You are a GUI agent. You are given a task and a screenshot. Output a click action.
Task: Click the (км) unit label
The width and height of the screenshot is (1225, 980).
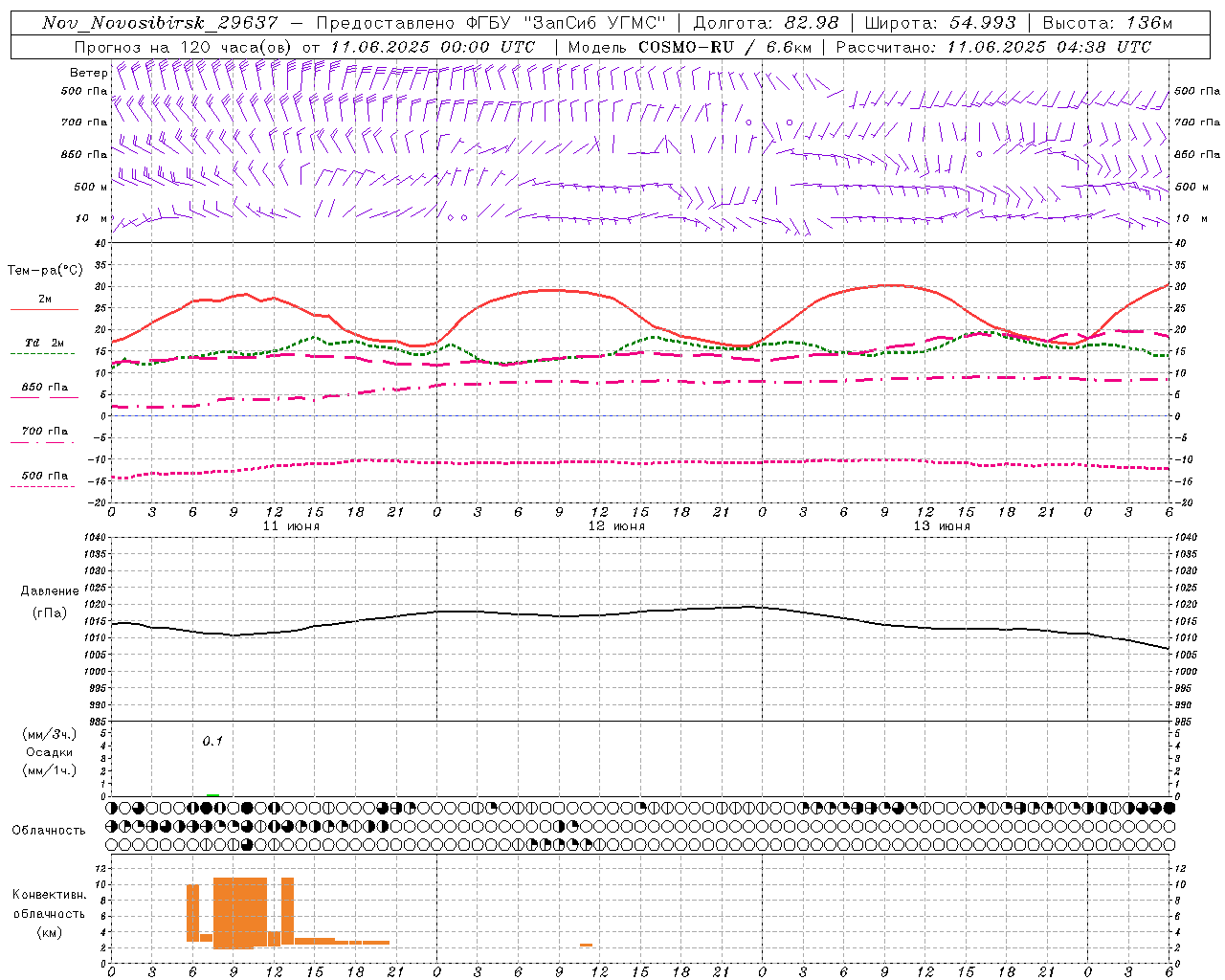[50, 932]
